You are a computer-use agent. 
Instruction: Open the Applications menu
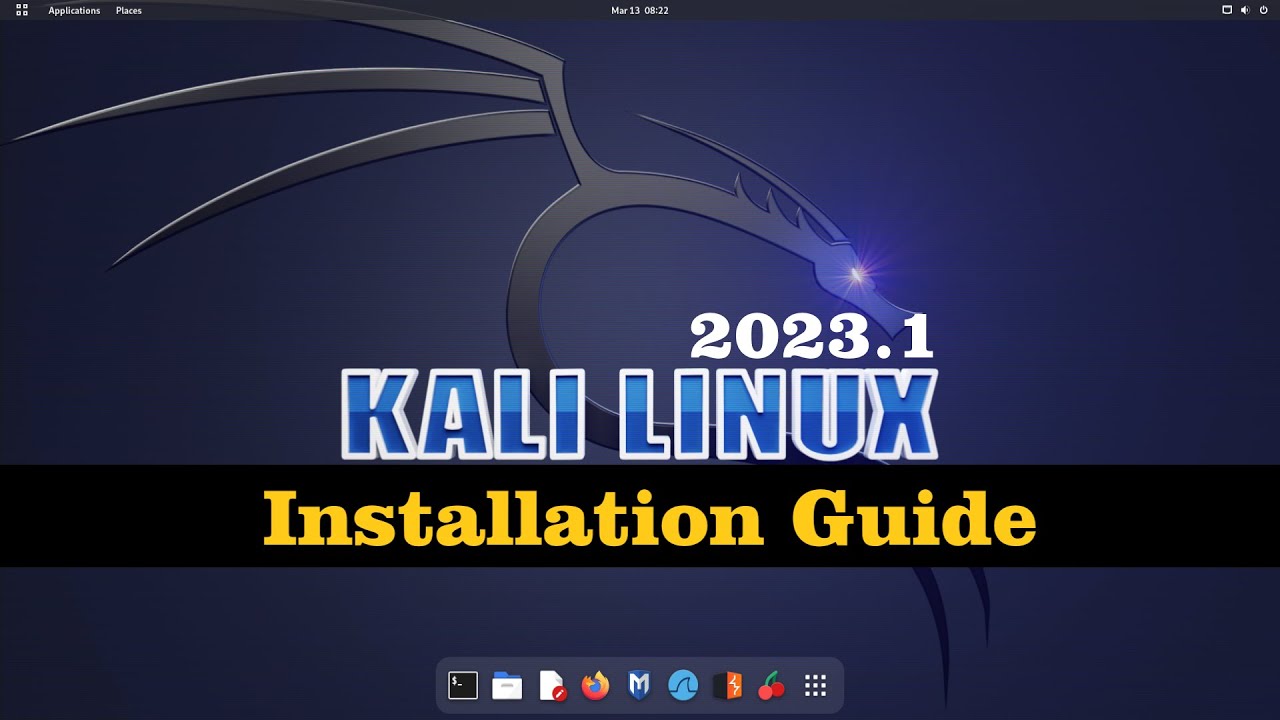74,10
